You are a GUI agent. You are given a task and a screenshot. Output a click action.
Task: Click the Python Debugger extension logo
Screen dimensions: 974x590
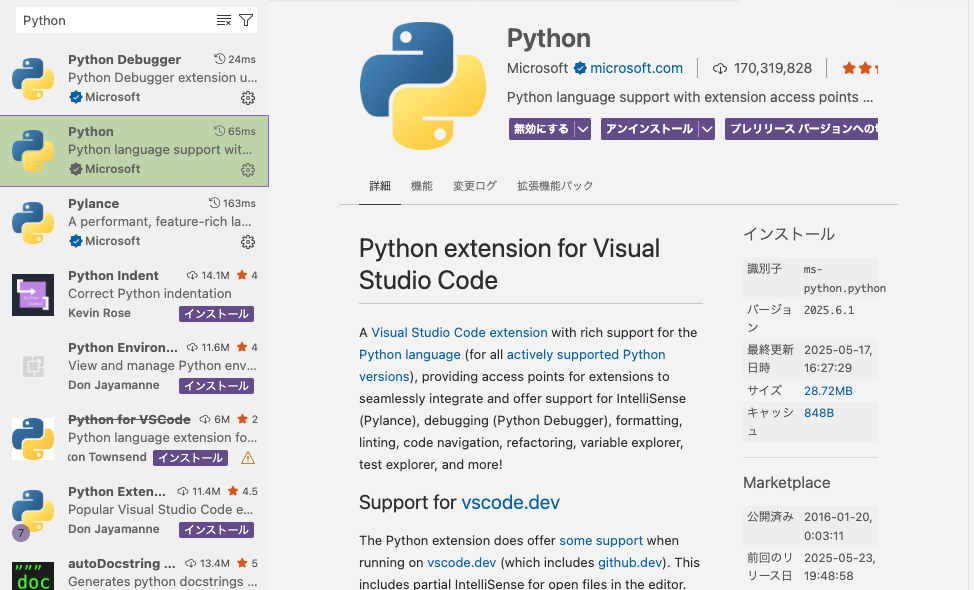(33, 79)
